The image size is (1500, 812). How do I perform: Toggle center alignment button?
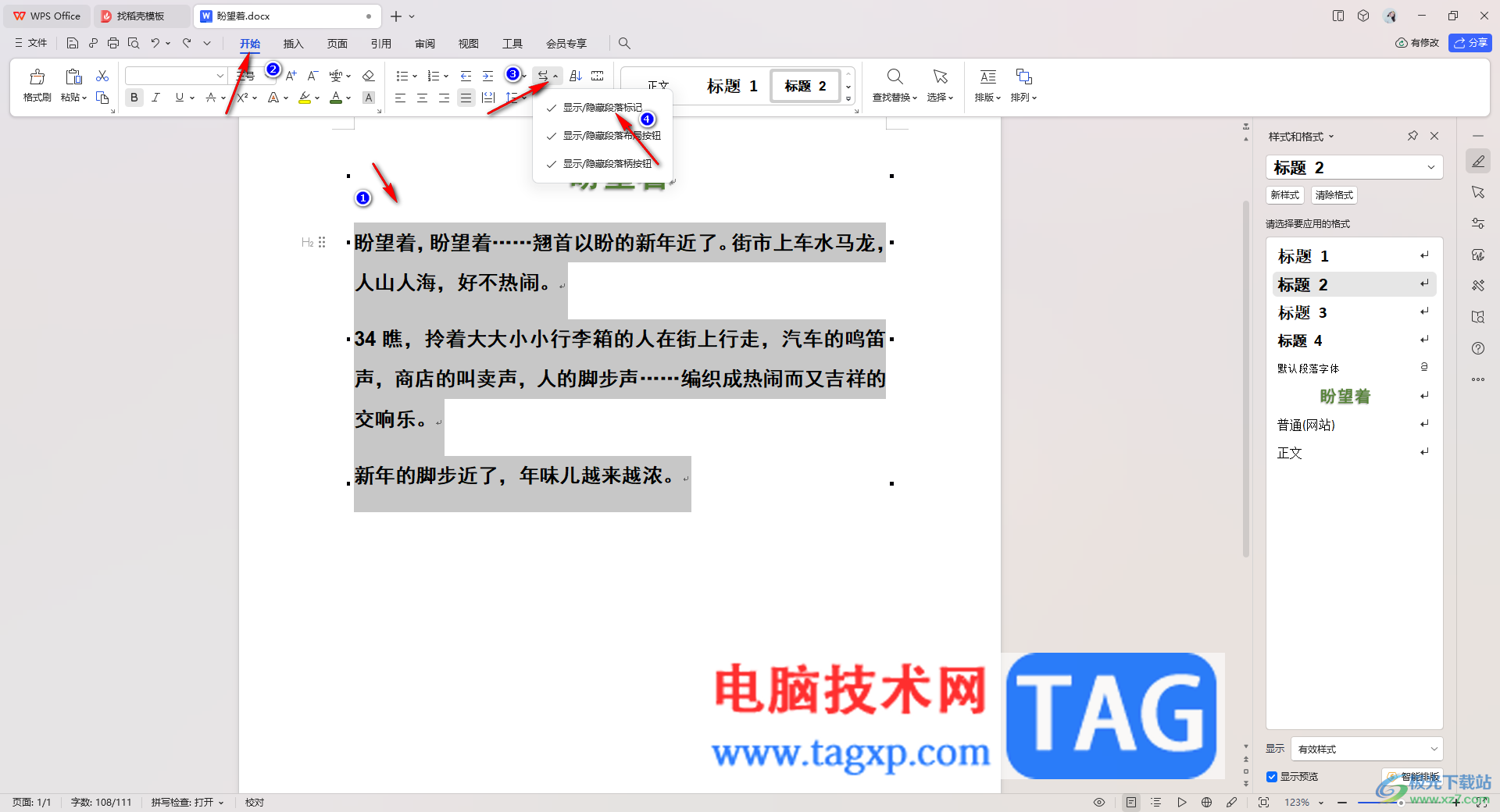click(423, 98)
